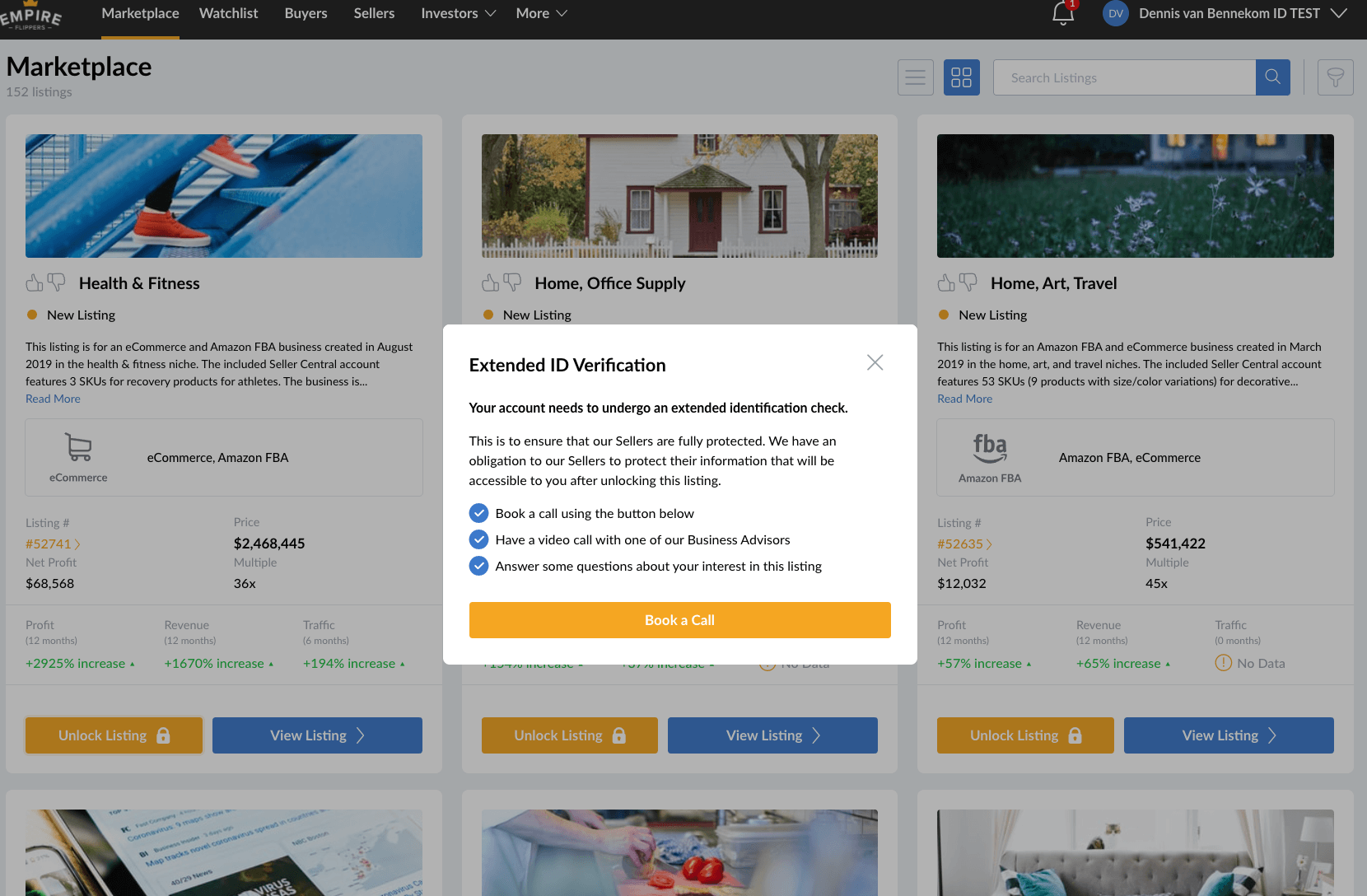Open the Watchlist nav item

tap(229, 14)
